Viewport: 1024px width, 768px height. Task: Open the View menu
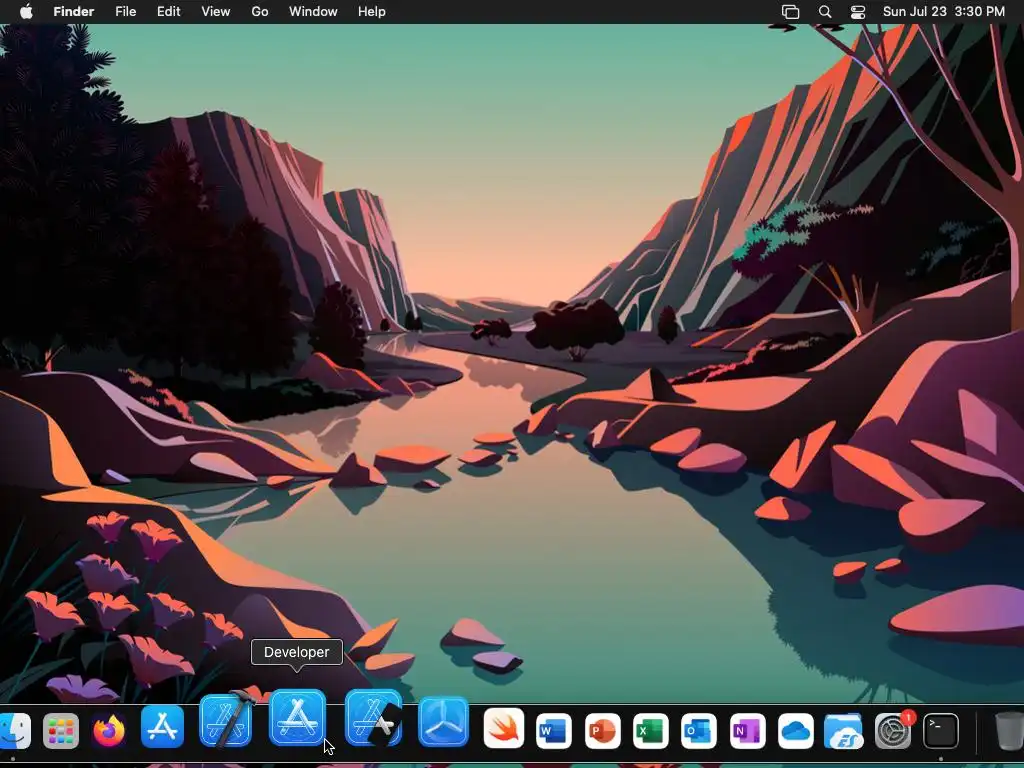click(216, 12)
